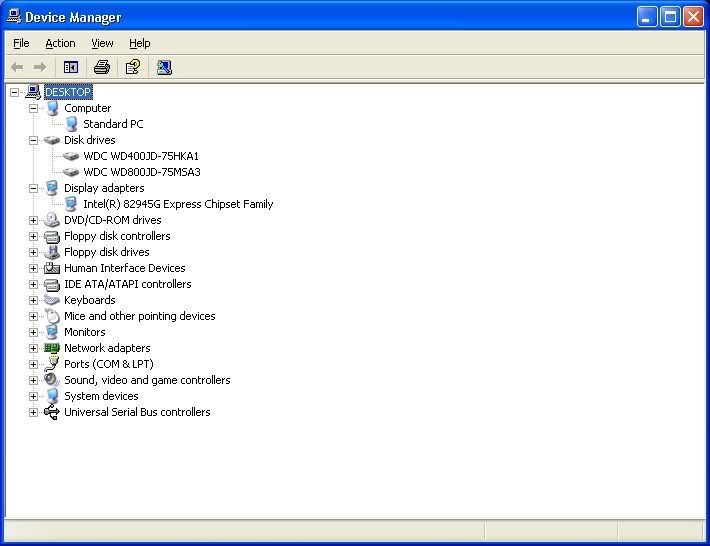Image resolution: width=710 pixels, height=546 pixels.
Task: Expand the IDE ATA/ATAPI controllers node
Action: tap(33, 284)
